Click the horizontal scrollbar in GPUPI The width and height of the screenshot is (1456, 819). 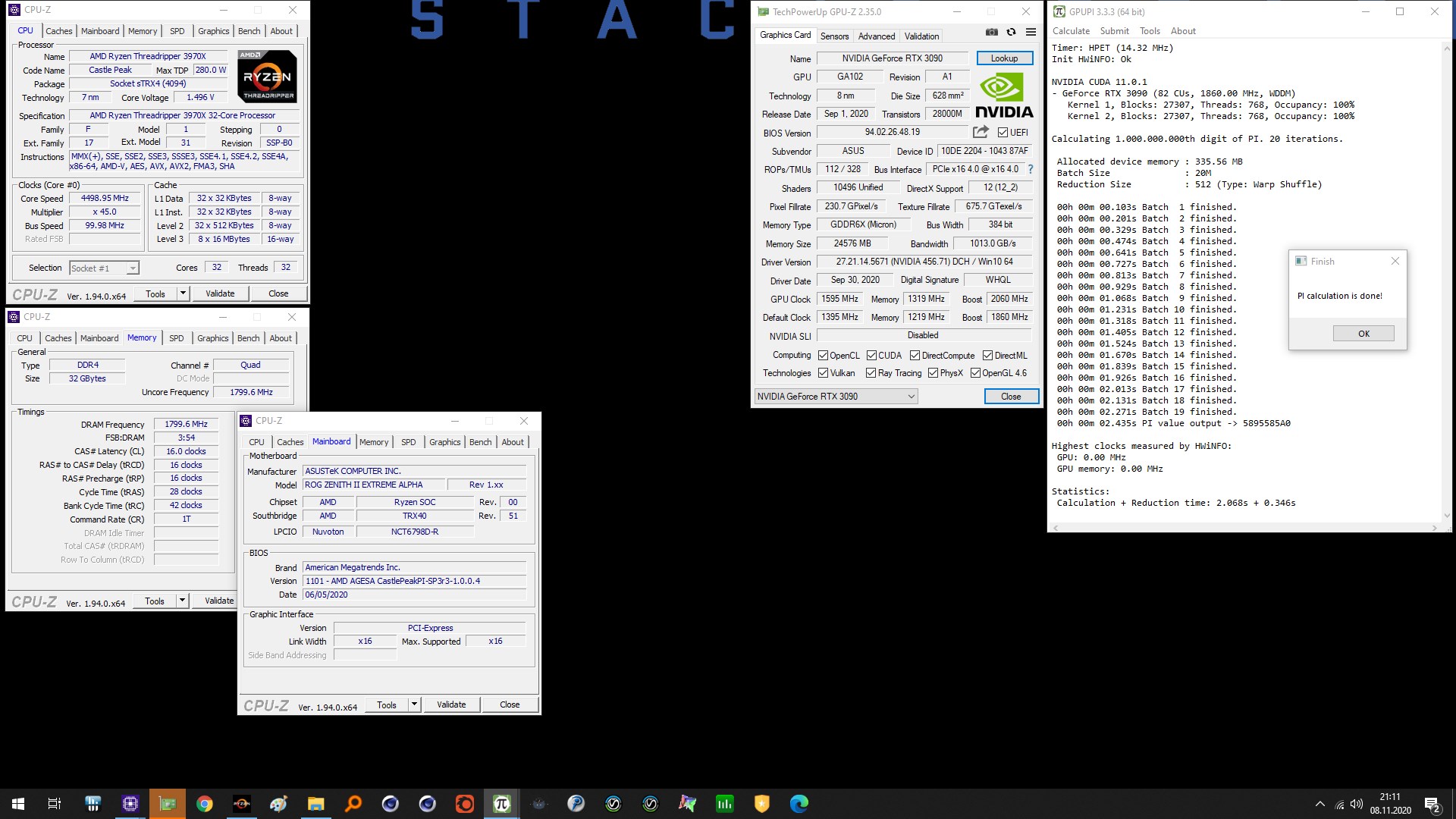tap(1244, 528)
